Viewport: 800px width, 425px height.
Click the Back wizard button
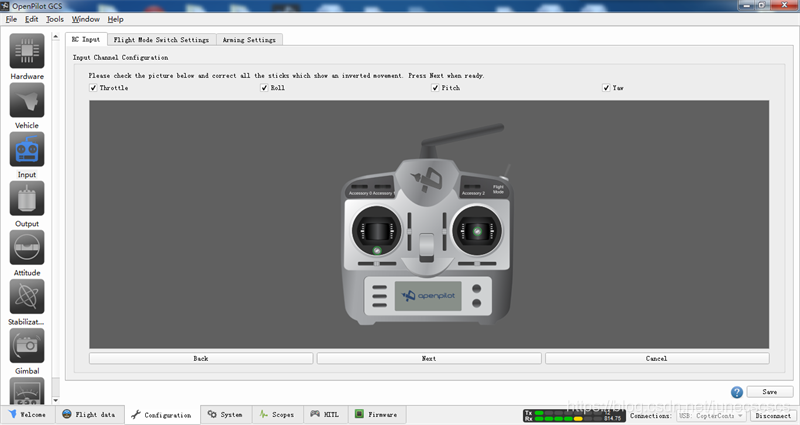pyautogui.click(x=201, y=359)
